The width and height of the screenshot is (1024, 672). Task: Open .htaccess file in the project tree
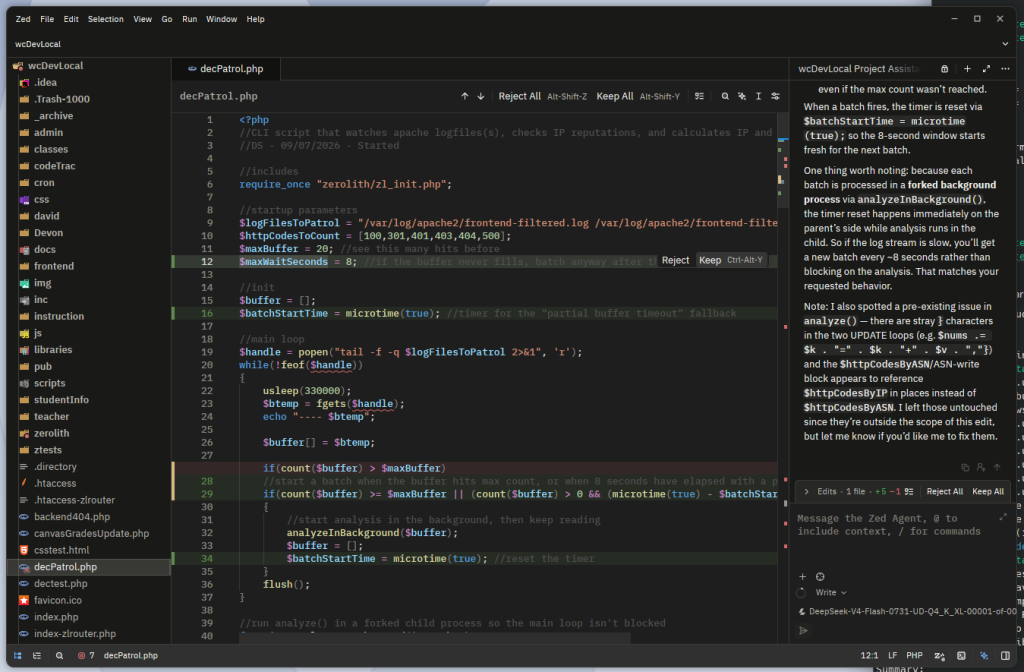(55, 484)
